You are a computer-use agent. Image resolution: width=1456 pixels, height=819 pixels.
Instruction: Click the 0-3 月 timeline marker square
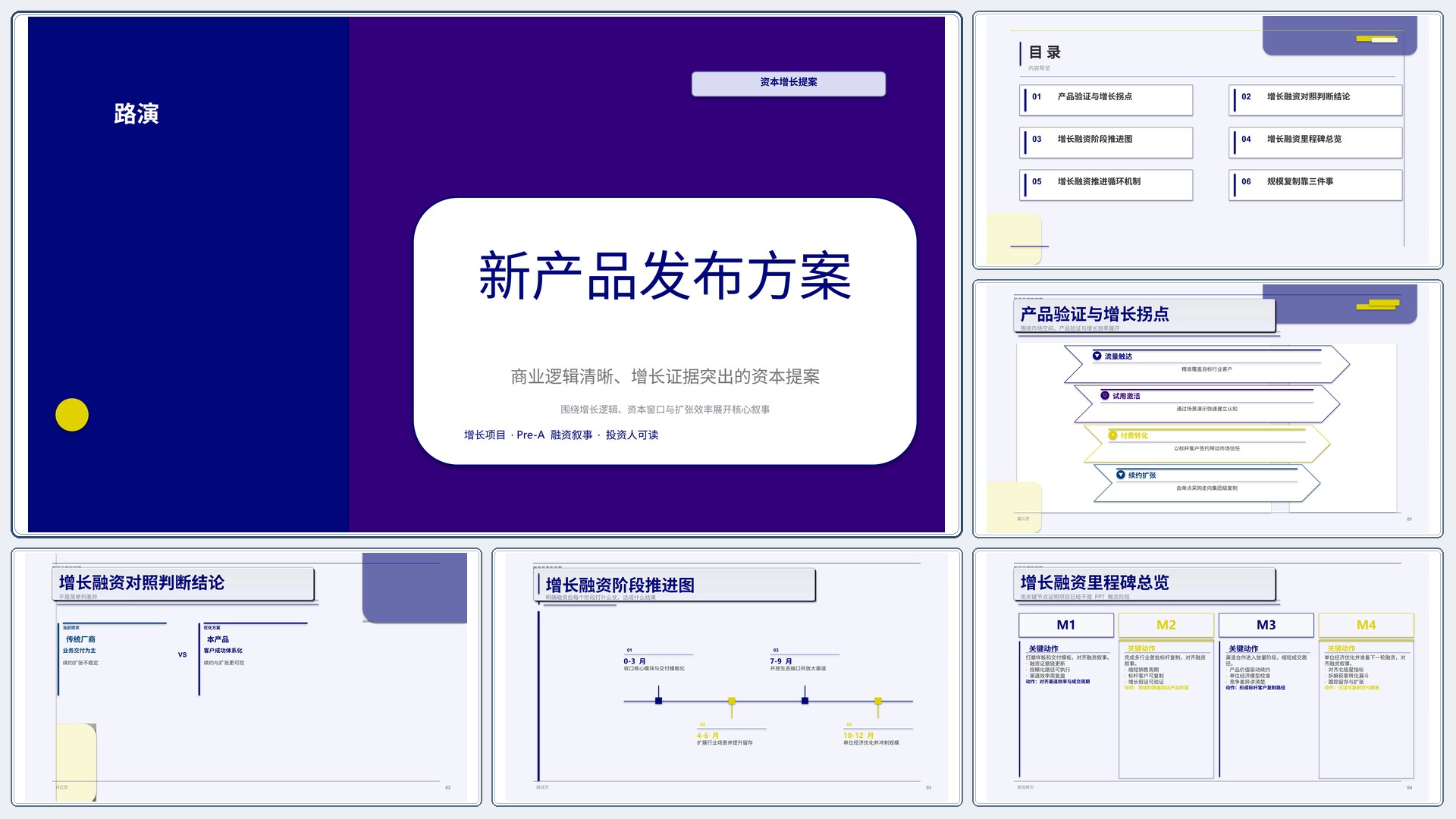(658, 701)
